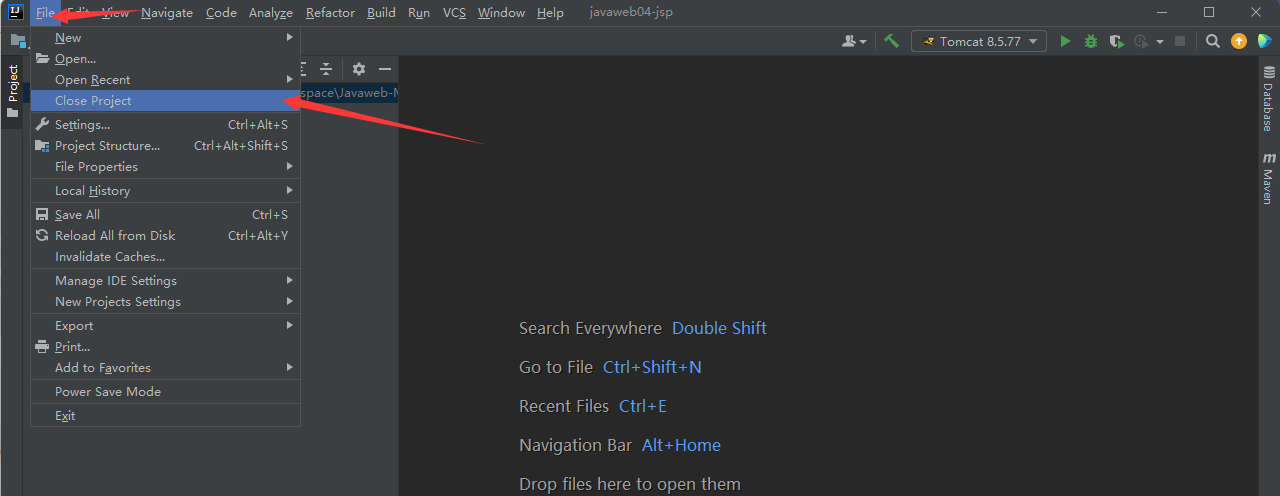Open the View menu

point(115,12)
